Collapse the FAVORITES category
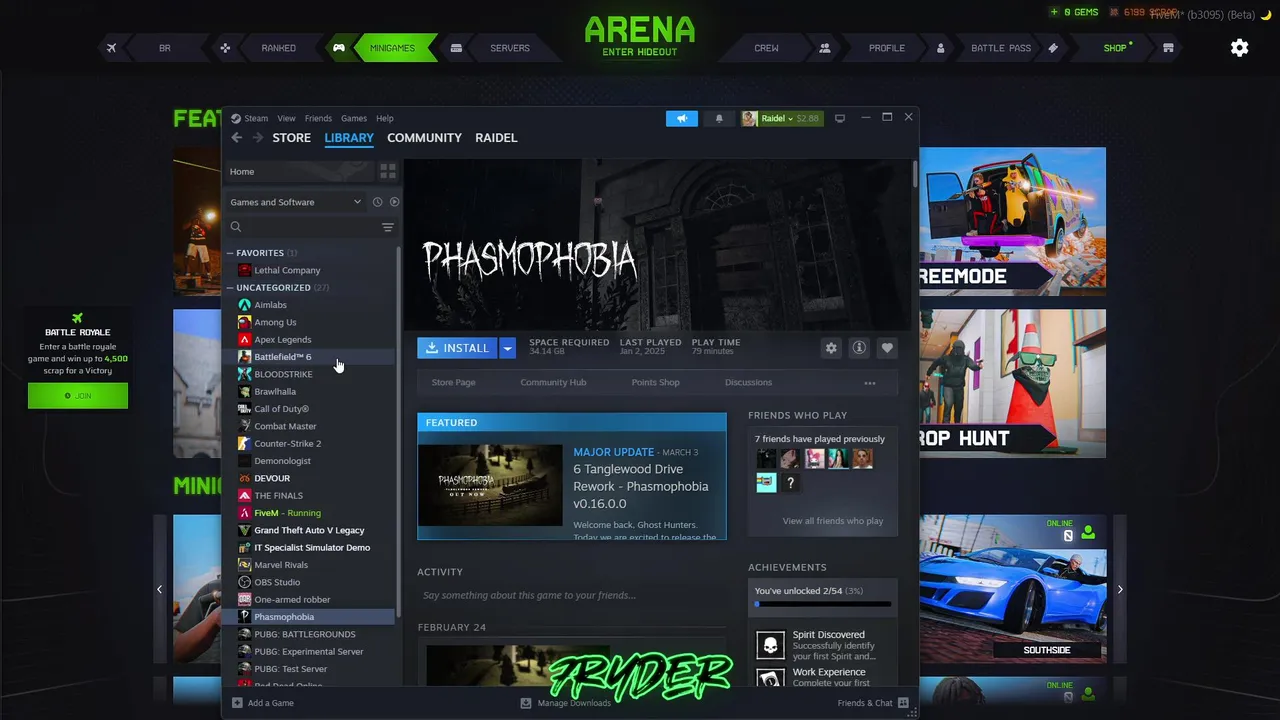The height and width of the screenshot is (720, 1280). pyautogui.click(x=230, y=253)
